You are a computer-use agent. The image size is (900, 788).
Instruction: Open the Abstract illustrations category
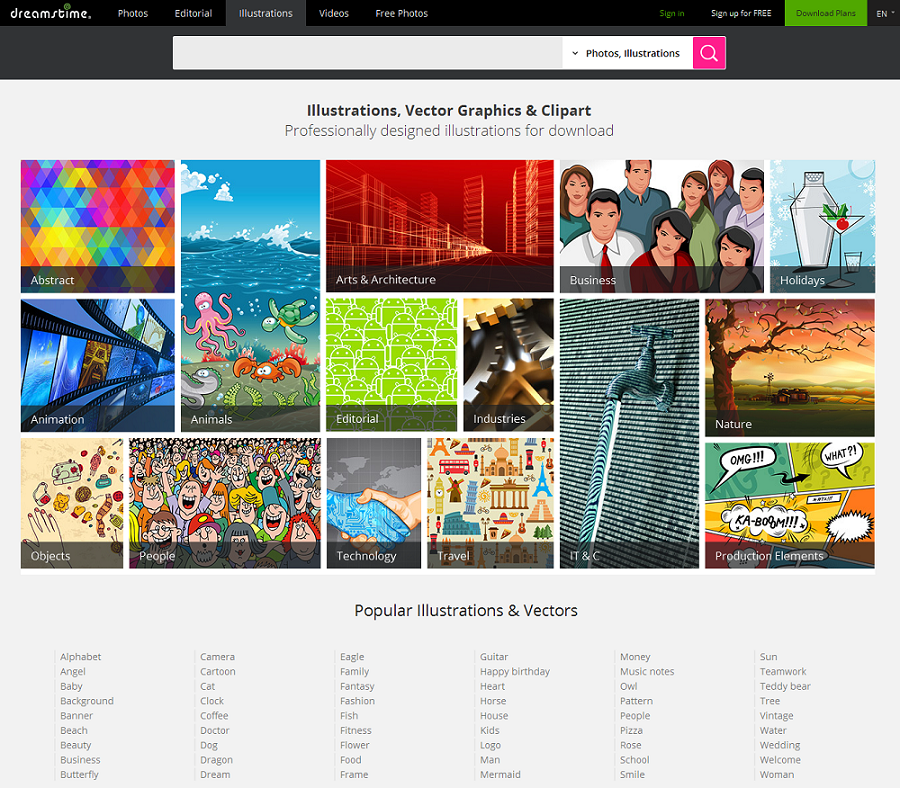97,225
